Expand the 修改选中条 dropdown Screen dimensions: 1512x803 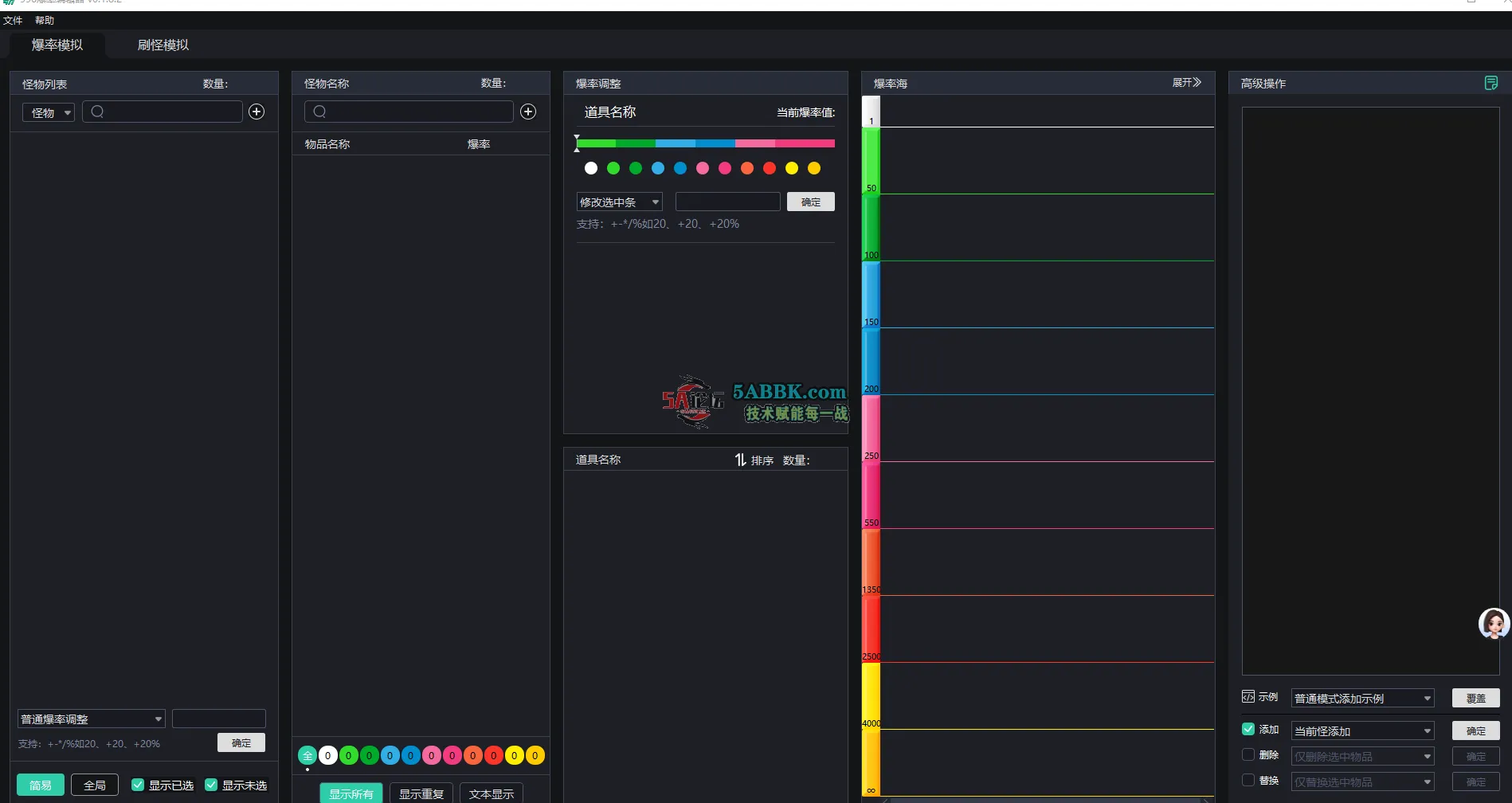(x=619, y=202)
